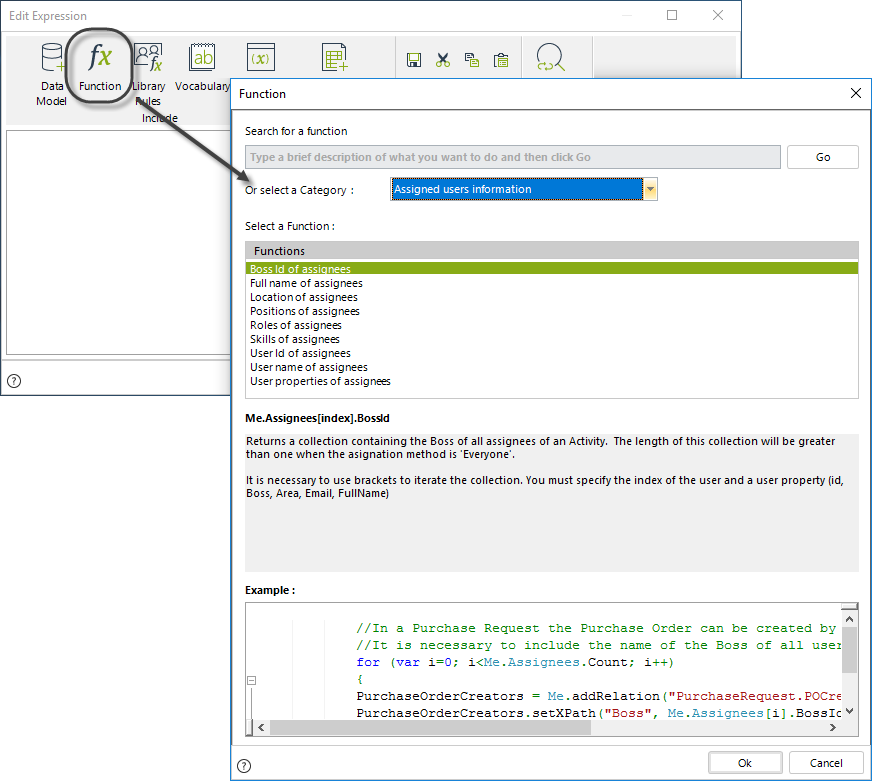Select the Assigned users information combo box
The image size is (872, 781).
click(x=524, y=189)
